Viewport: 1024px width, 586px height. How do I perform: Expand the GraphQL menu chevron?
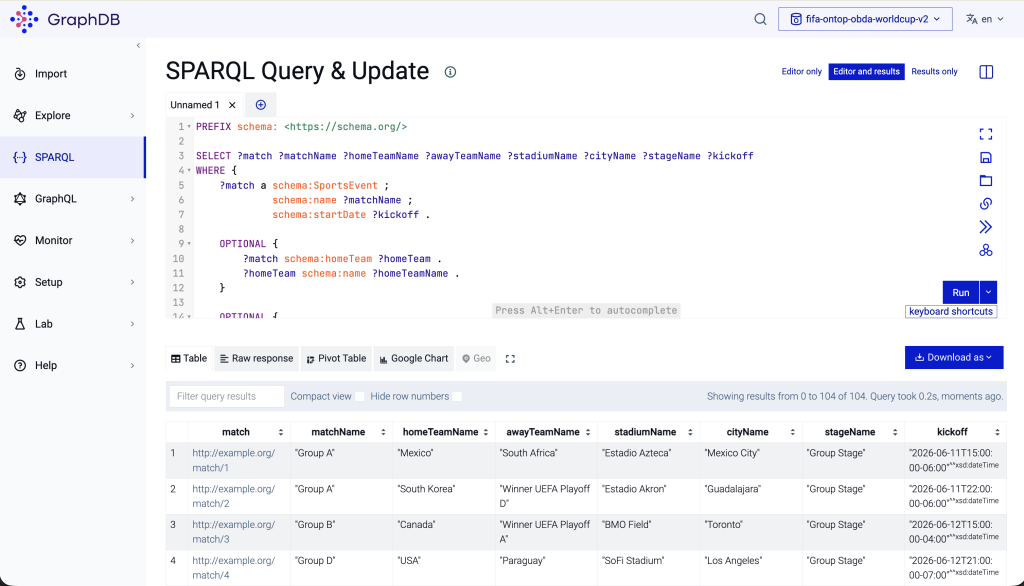(133, 199)
